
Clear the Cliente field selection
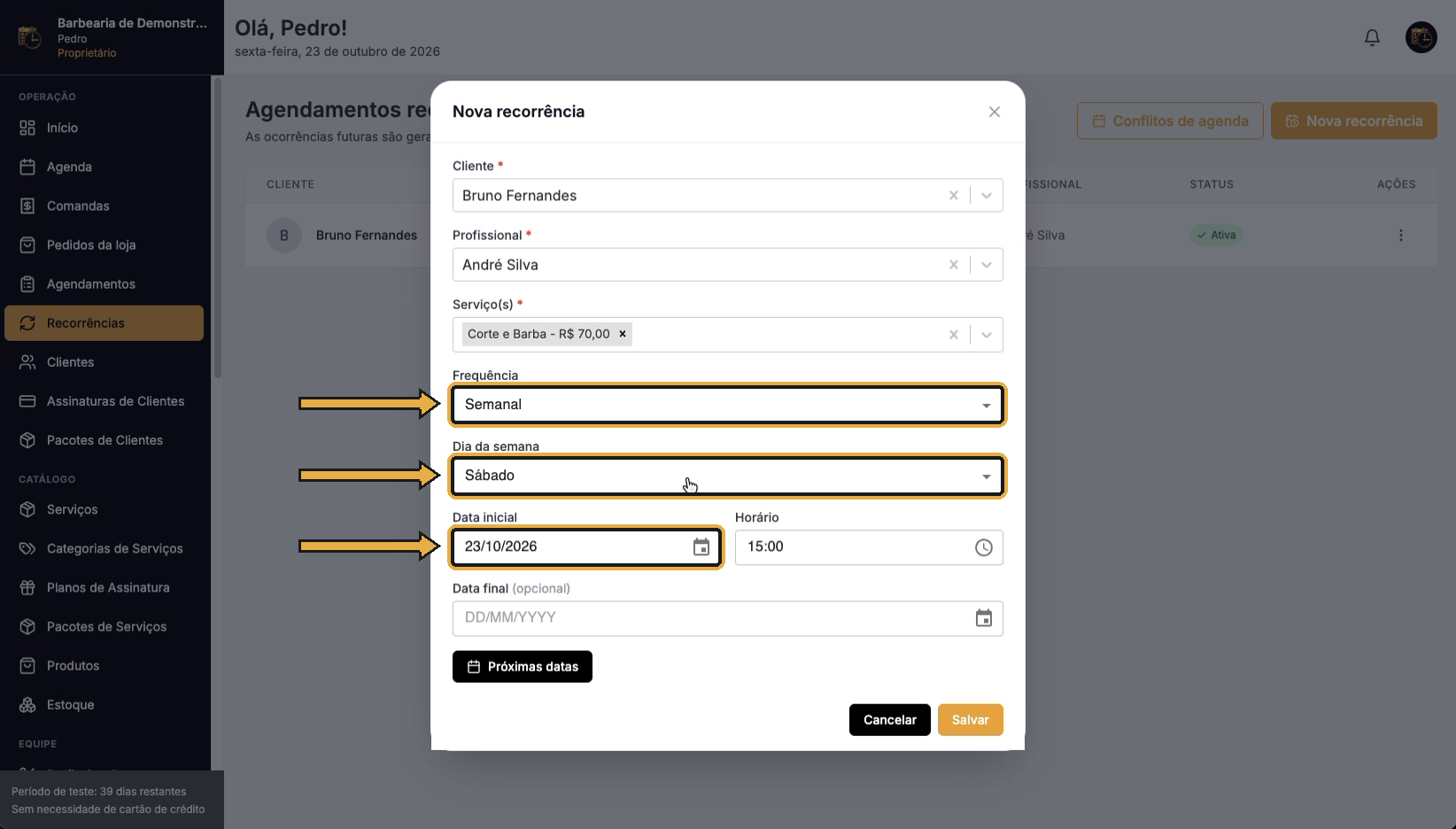954,196
